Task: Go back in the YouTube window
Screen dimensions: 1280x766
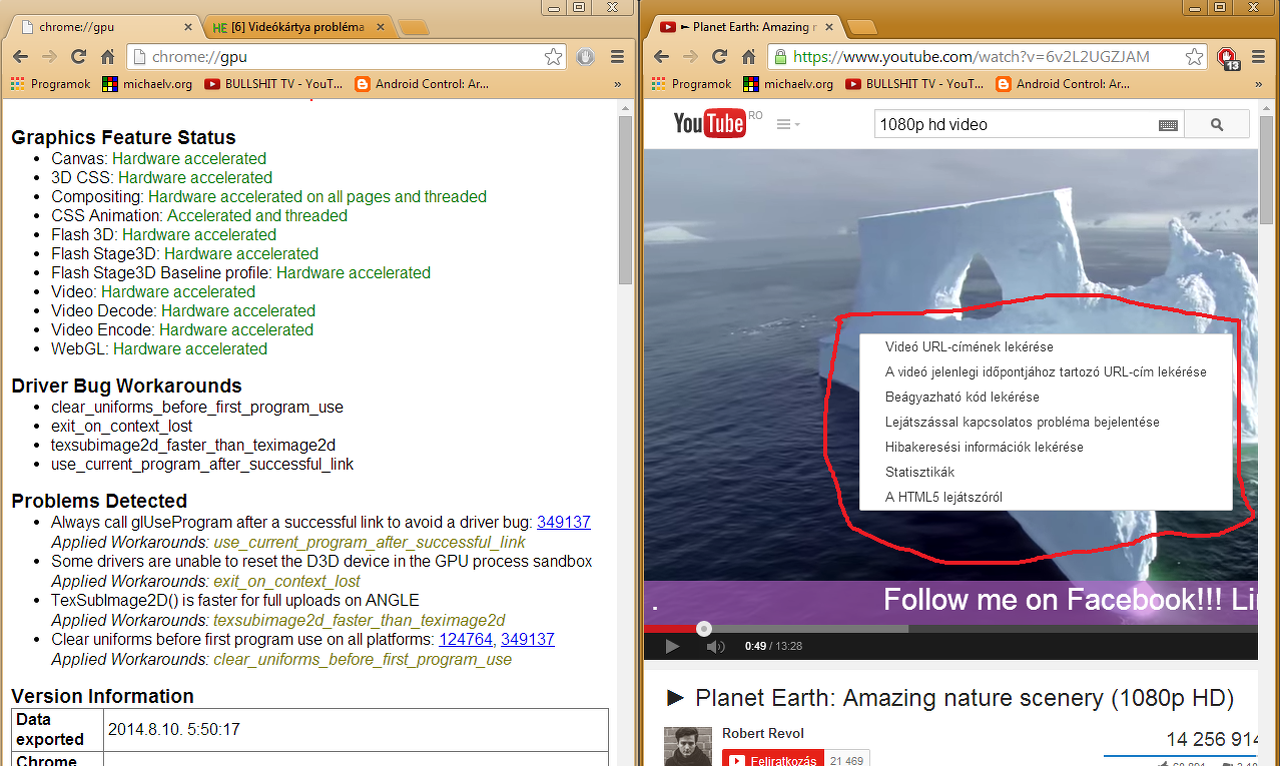Action: [661, 57]
